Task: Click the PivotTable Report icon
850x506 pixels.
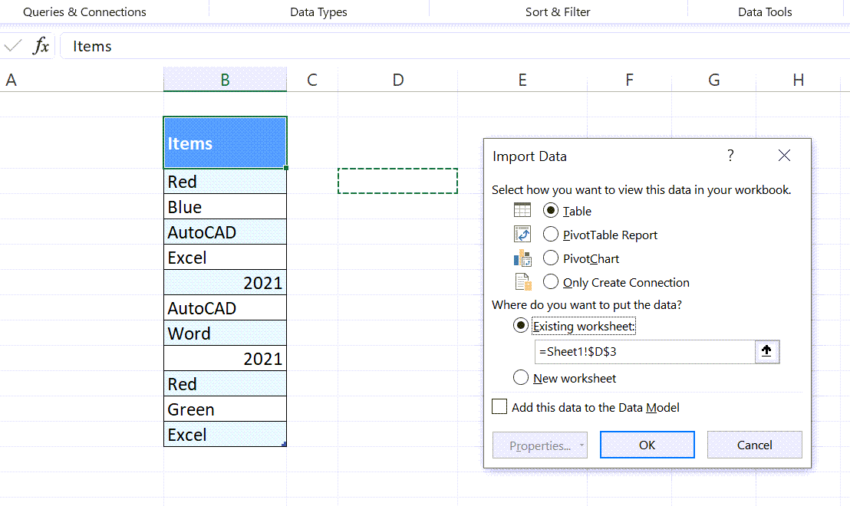Action: pos(522,234)
